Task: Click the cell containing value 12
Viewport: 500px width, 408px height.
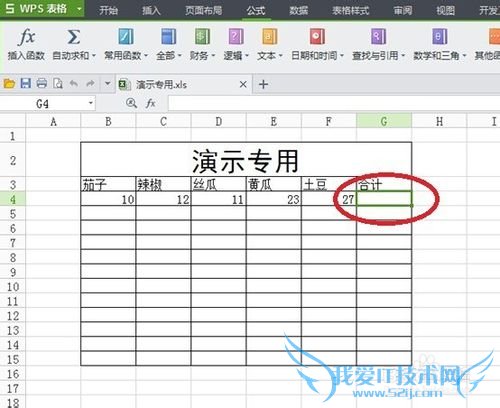Action: click(163, 199)
